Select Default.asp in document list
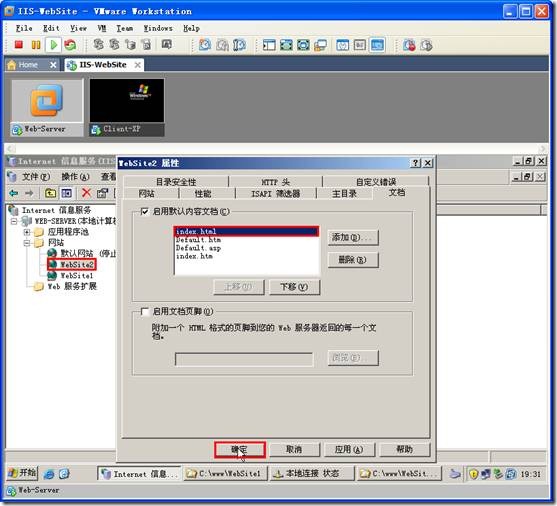 pos(198,248)
